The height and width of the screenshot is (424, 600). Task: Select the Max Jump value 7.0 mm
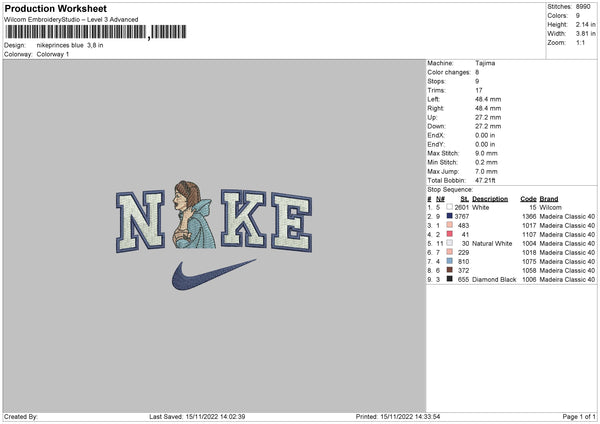tap(486, 171)
